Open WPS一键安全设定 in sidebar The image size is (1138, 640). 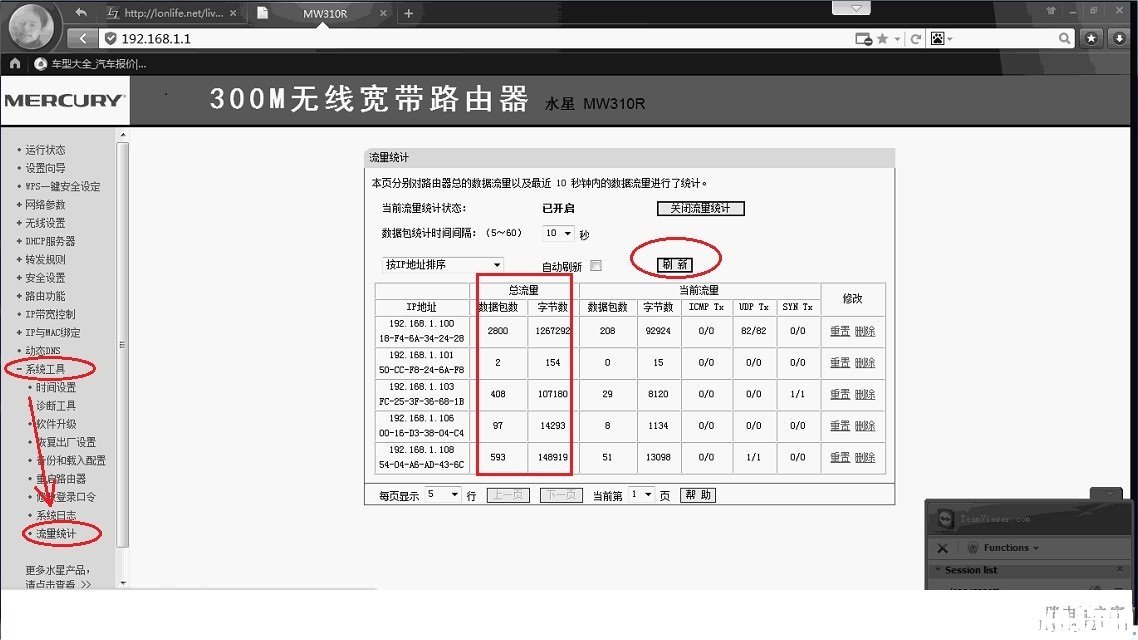pyautogui.click(x=62, y=186)
